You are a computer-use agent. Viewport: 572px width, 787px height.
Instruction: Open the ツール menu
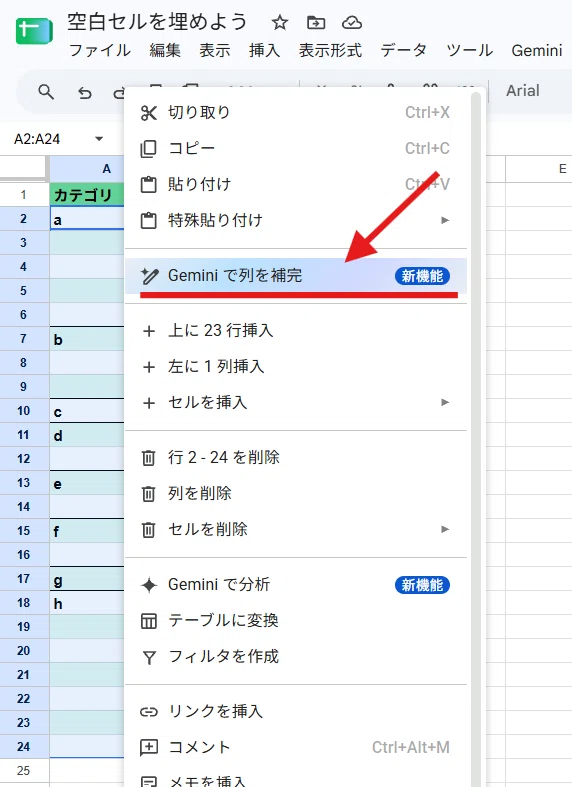pyautogui.click(x=470, y=50)
